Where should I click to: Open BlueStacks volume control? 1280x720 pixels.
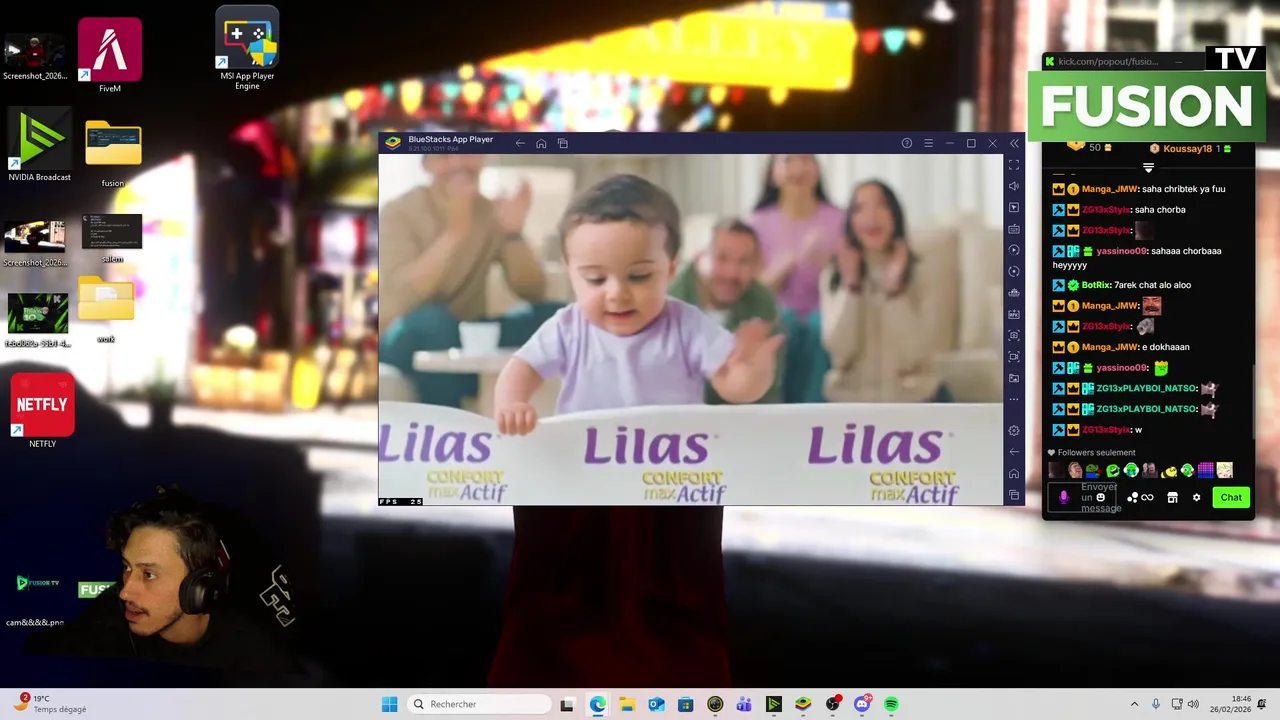pos(1014,186)
